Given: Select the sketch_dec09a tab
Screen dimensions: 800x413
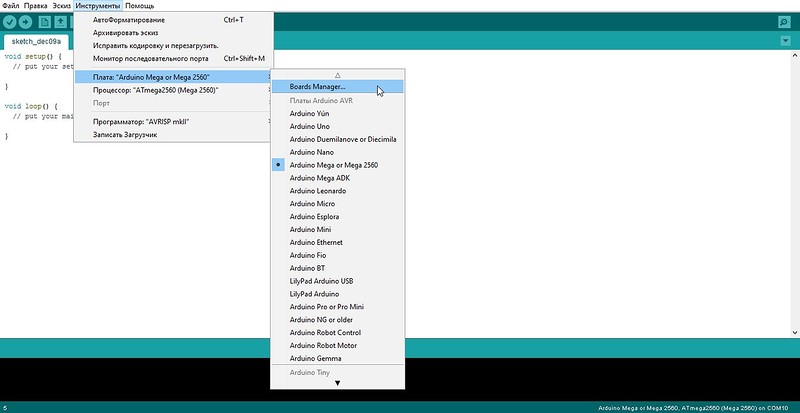Looking at the screenshot, I should pos(36,41).
